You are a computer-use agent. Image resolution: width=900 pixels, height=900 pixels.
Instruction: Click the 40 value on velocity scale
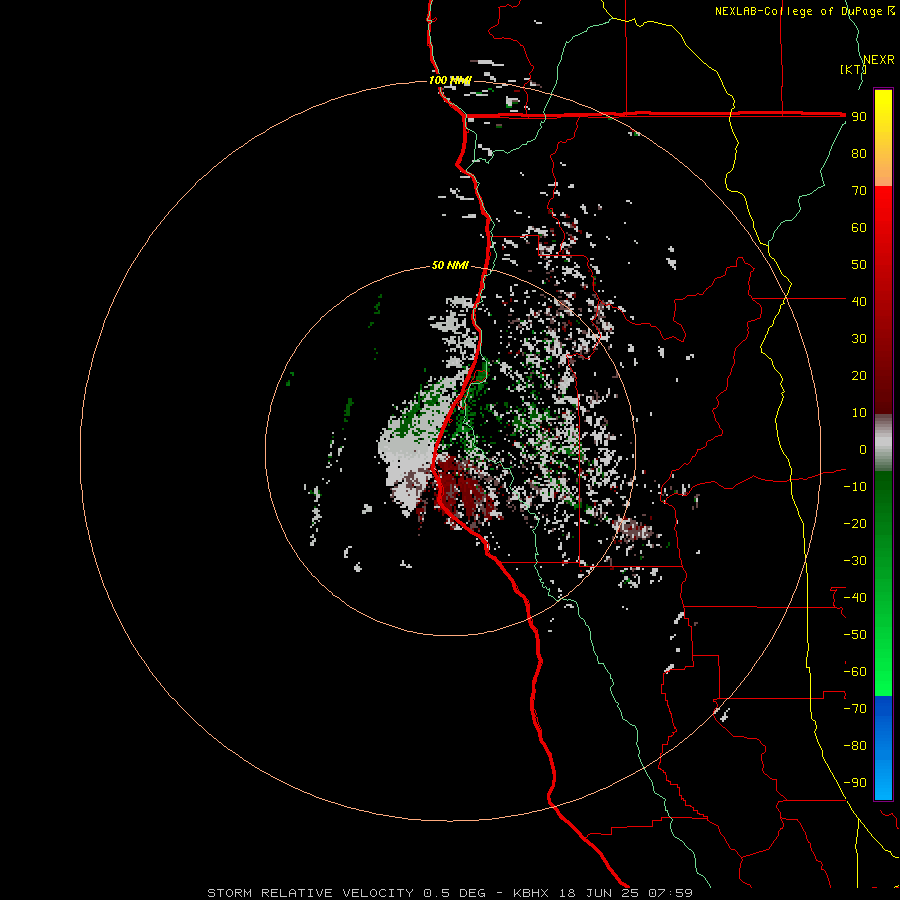click(x=859, y=301)
